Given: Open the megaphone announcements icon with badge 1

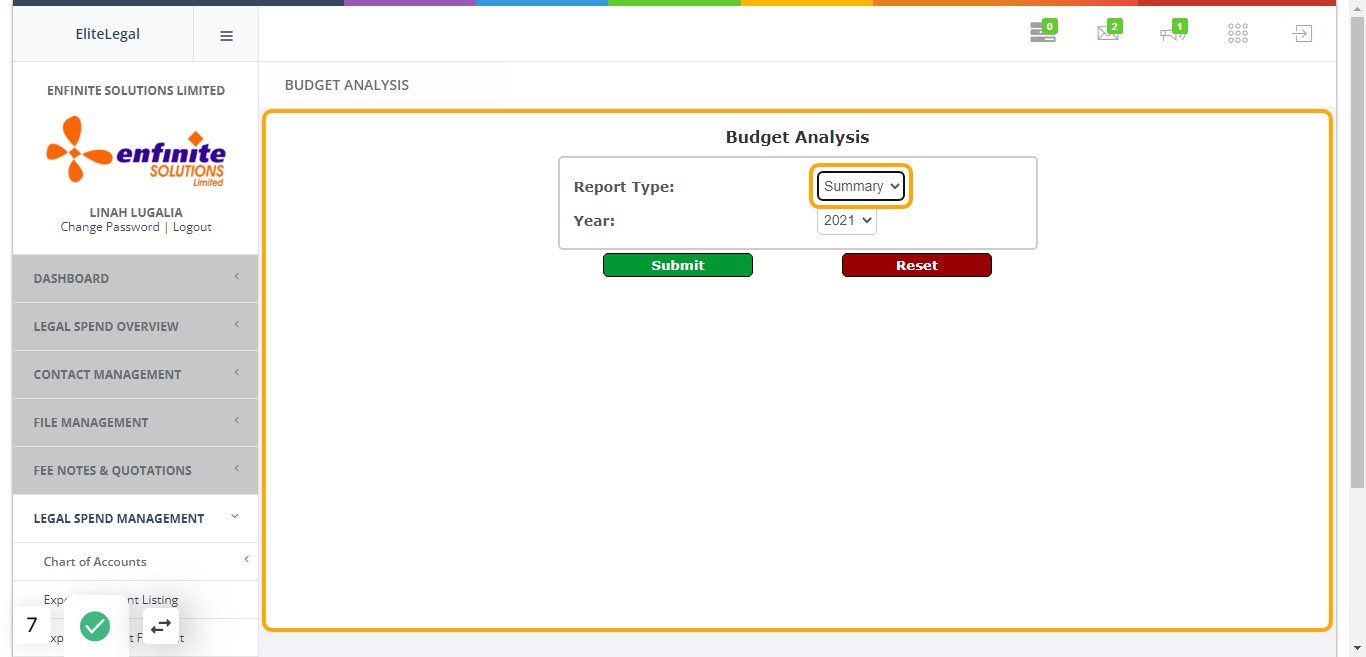Looking at the screenshot, I should click(x=1173, y=32).
